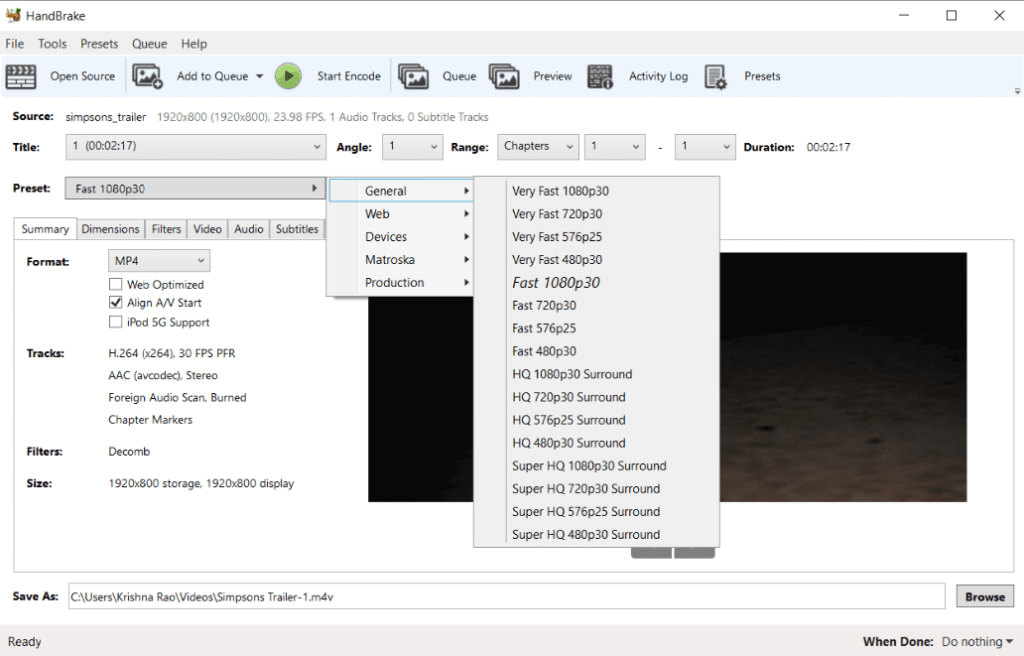
Task: Click the Browse button
Action: click(x=984, y=597)
